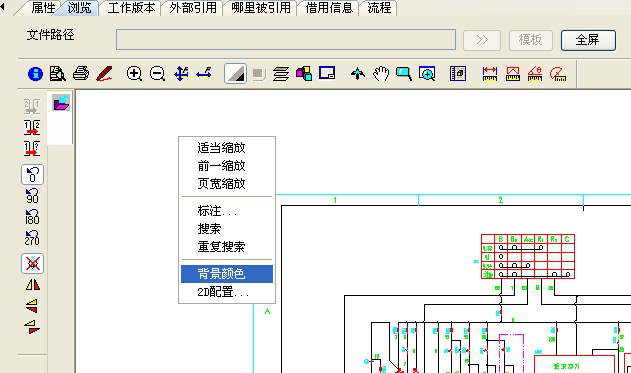The height and width of the screenshot is (373, 631).
Task: Rotate the view with the 180 icon
Action: click(32, 217)
